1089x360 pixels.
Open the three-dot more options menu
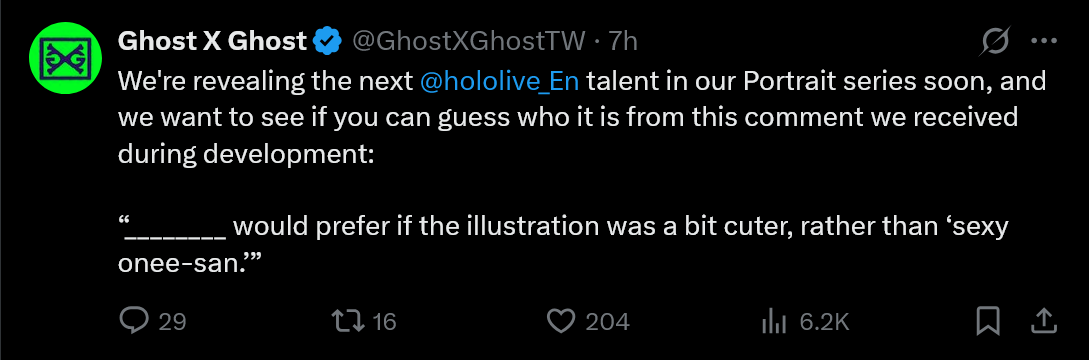coord(1043,42)
